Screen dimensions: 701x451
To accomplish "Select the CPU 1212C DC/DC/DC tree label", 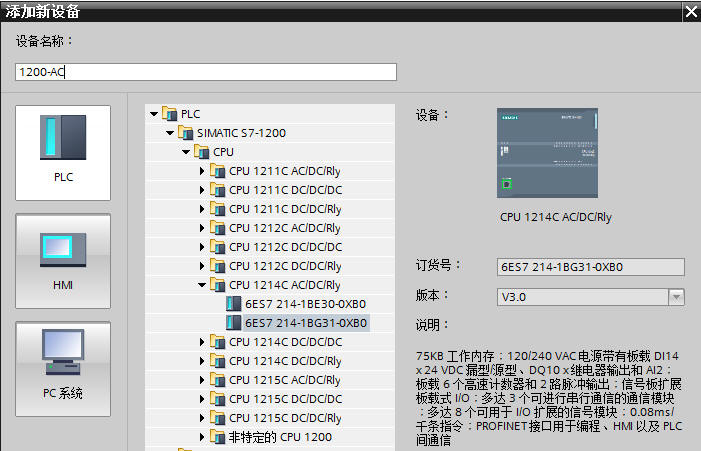I will coord(286,247).
